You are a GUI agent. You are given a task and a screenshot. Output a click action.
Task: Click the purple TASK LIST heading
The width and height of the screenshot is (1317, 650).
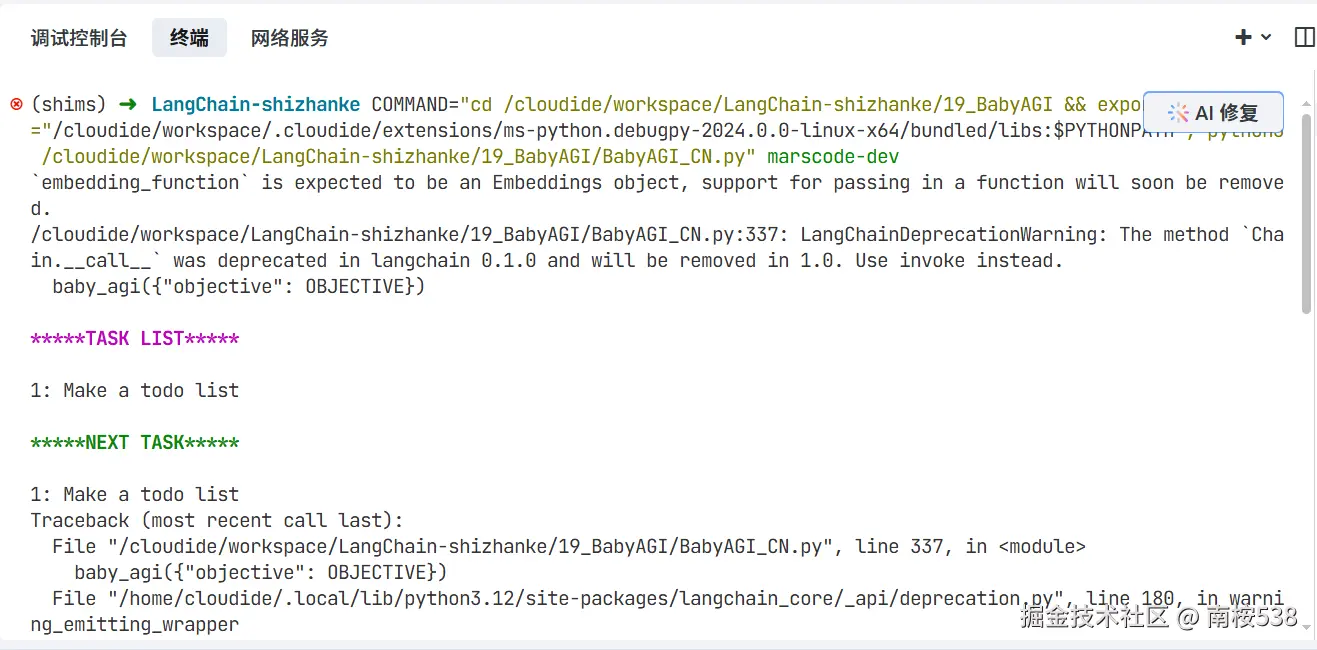(135, 338)
